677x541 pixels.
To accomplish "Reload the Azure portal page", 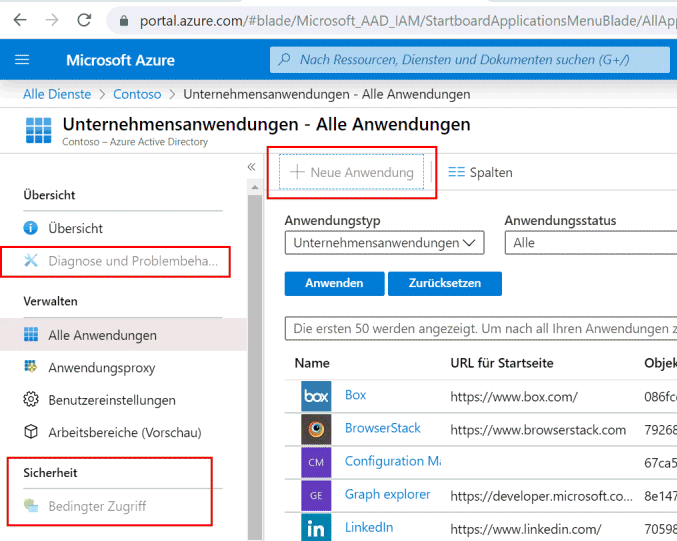I will [x=84, y=20].
